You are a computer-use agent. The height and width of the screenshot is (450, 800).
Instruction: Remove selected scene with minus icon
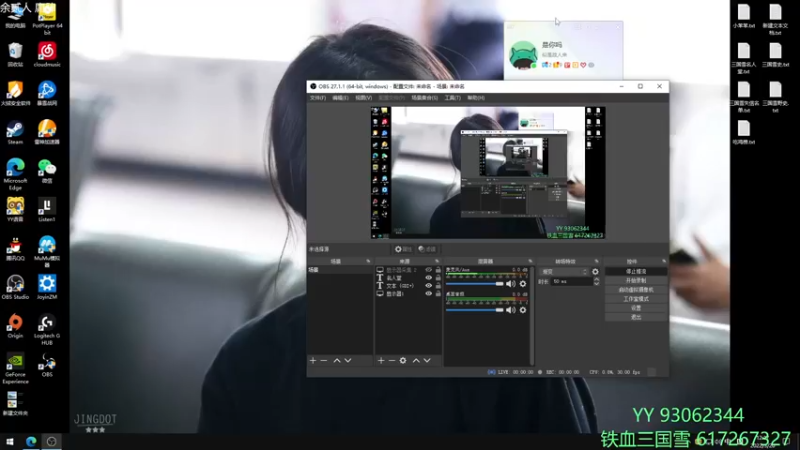[x=323, y=360]
